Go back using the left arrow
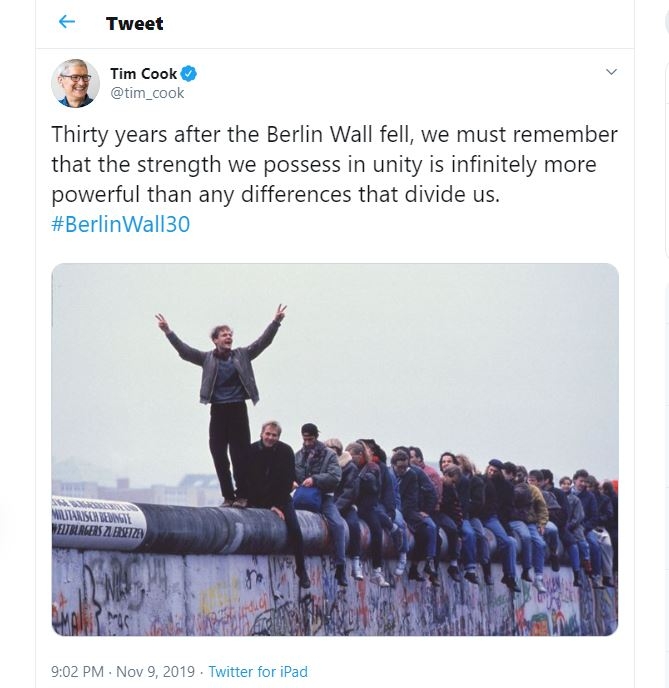 [67, 22]
